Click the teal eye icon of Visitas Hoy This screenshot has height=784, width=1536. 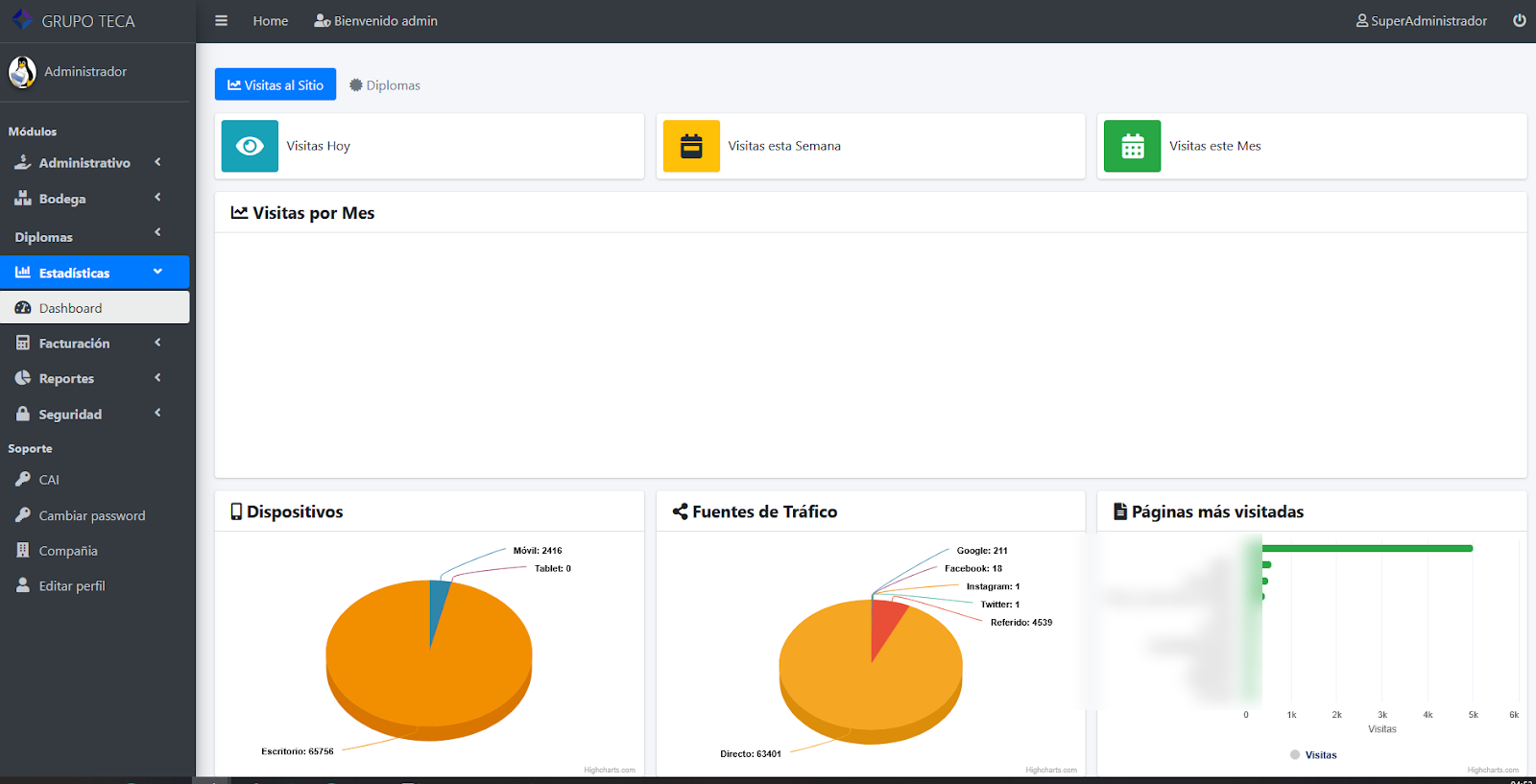(250, 146)
